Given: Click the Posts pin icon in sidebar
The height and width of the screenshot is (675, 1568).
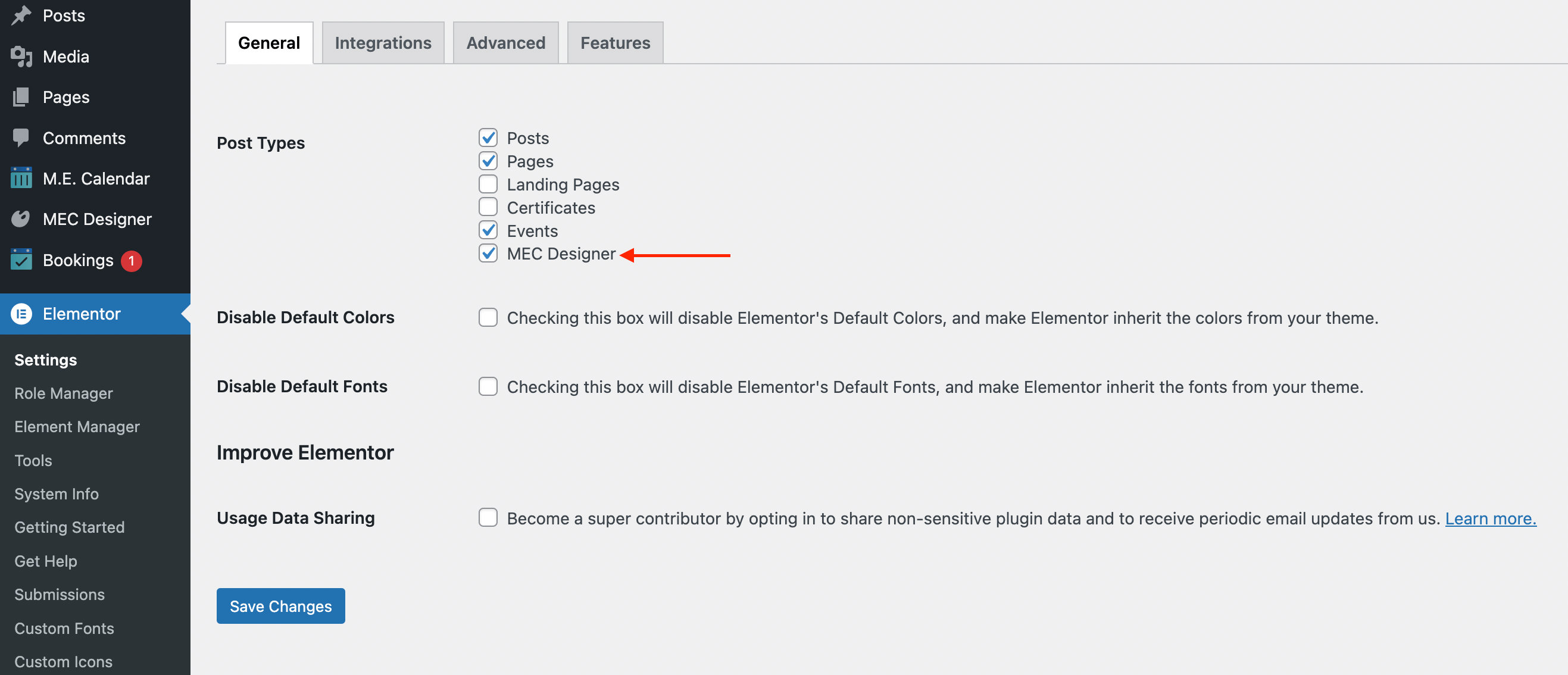Looking at the screenshot, I should tap(21, 15).
